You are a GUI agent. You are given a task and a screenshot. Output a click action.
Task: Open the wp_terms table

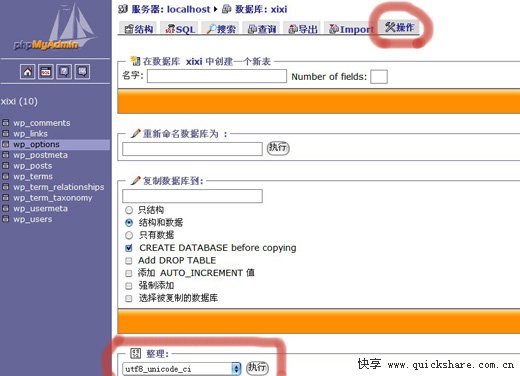pyautogui.click(x=33, y=176)
